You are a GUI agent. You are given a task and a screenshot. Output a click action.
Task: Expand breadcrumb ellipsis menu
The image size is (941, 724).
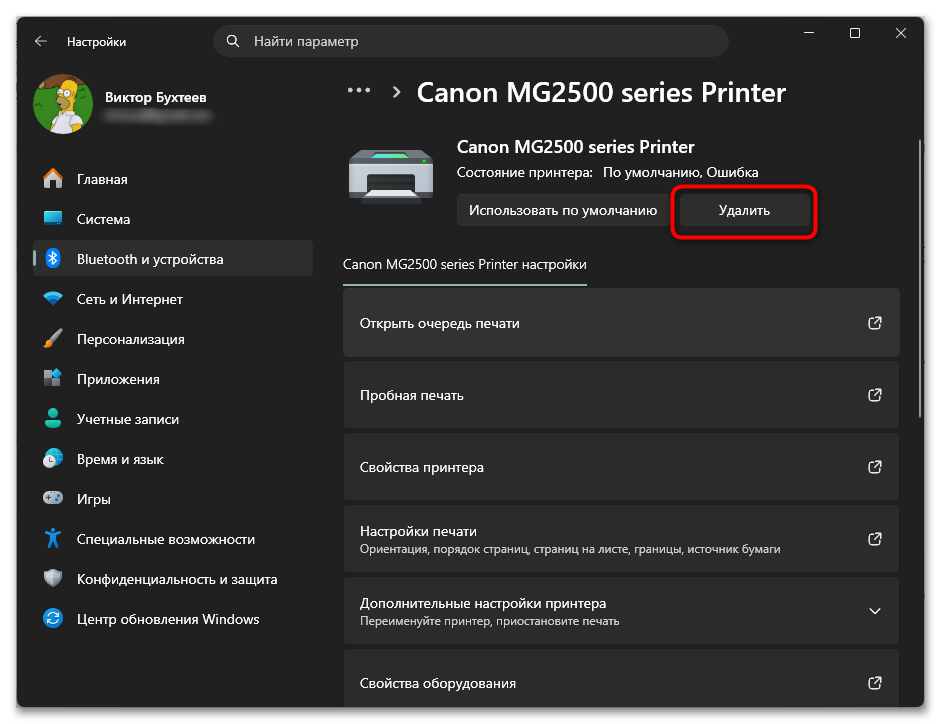pyautogui.click(x=359, y=91)
